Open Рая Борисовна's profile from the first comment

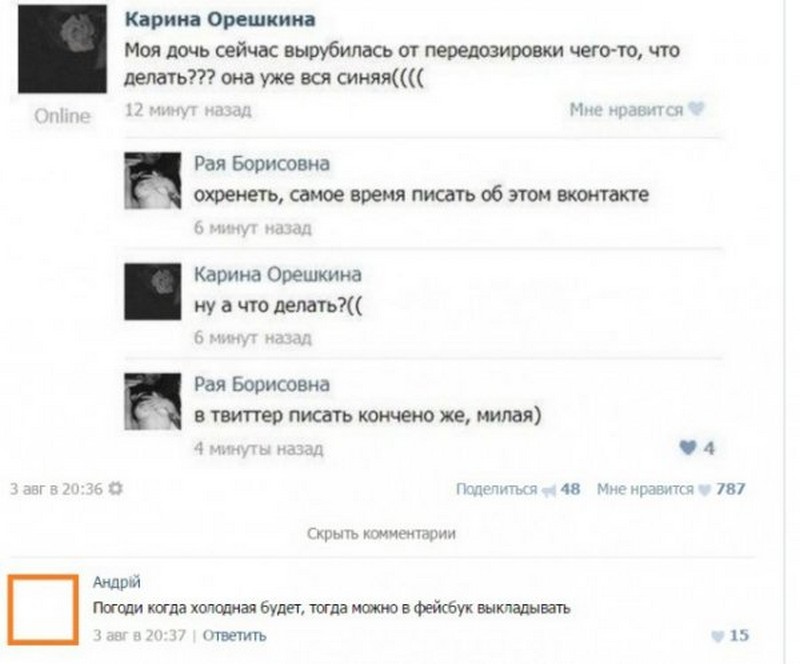pyautogui.click(x=261, y=163)
